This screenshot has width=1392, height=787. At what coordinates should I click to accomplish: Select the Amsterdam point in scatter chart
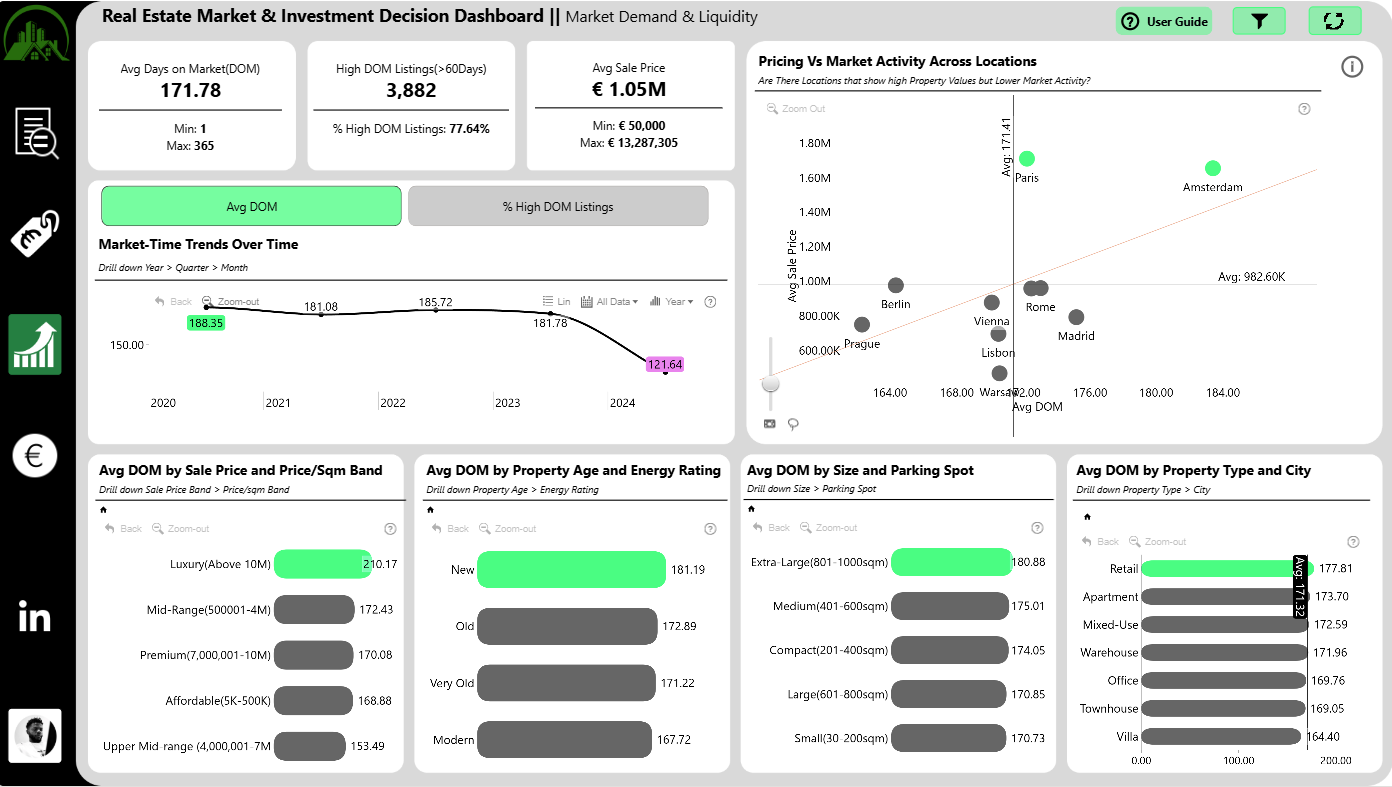point(1213,168)
